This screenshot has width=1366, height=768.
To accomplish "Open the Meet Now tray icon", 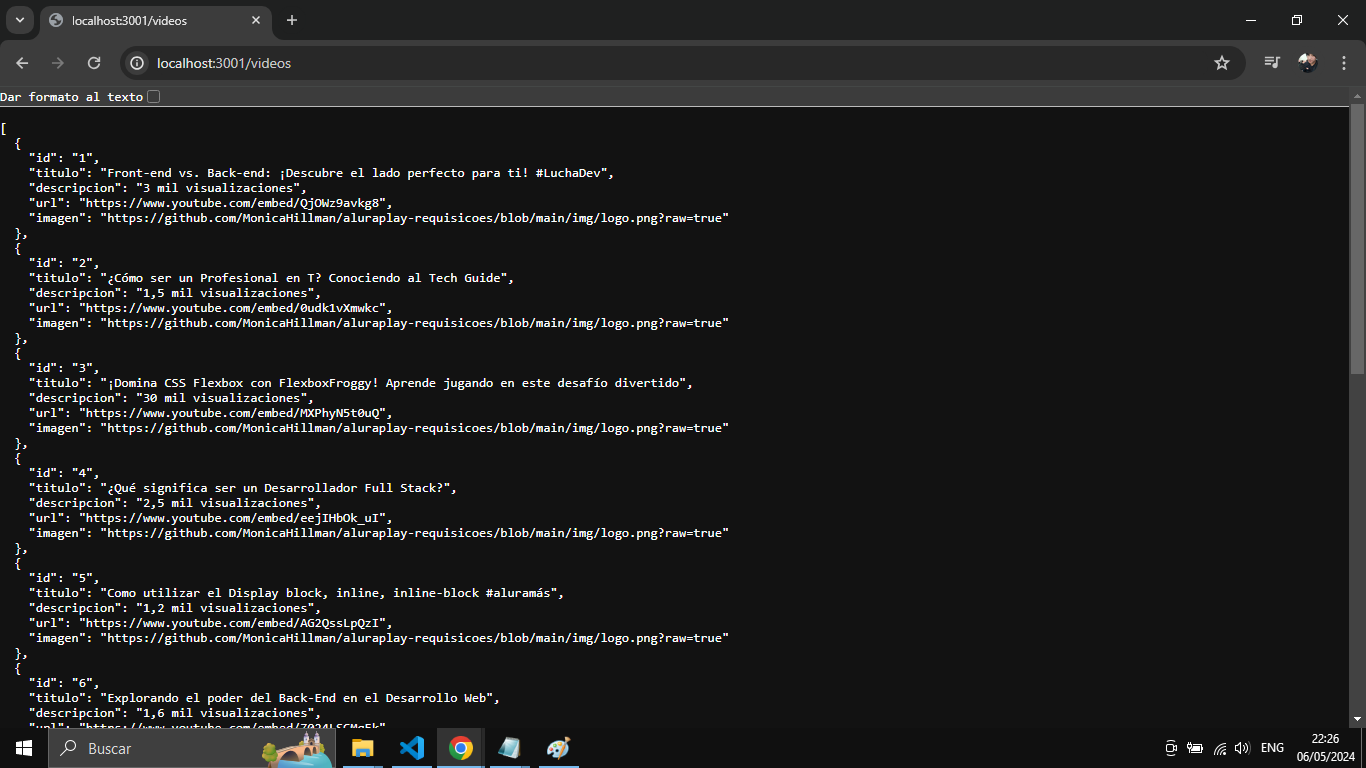I will coord(1171,748).
